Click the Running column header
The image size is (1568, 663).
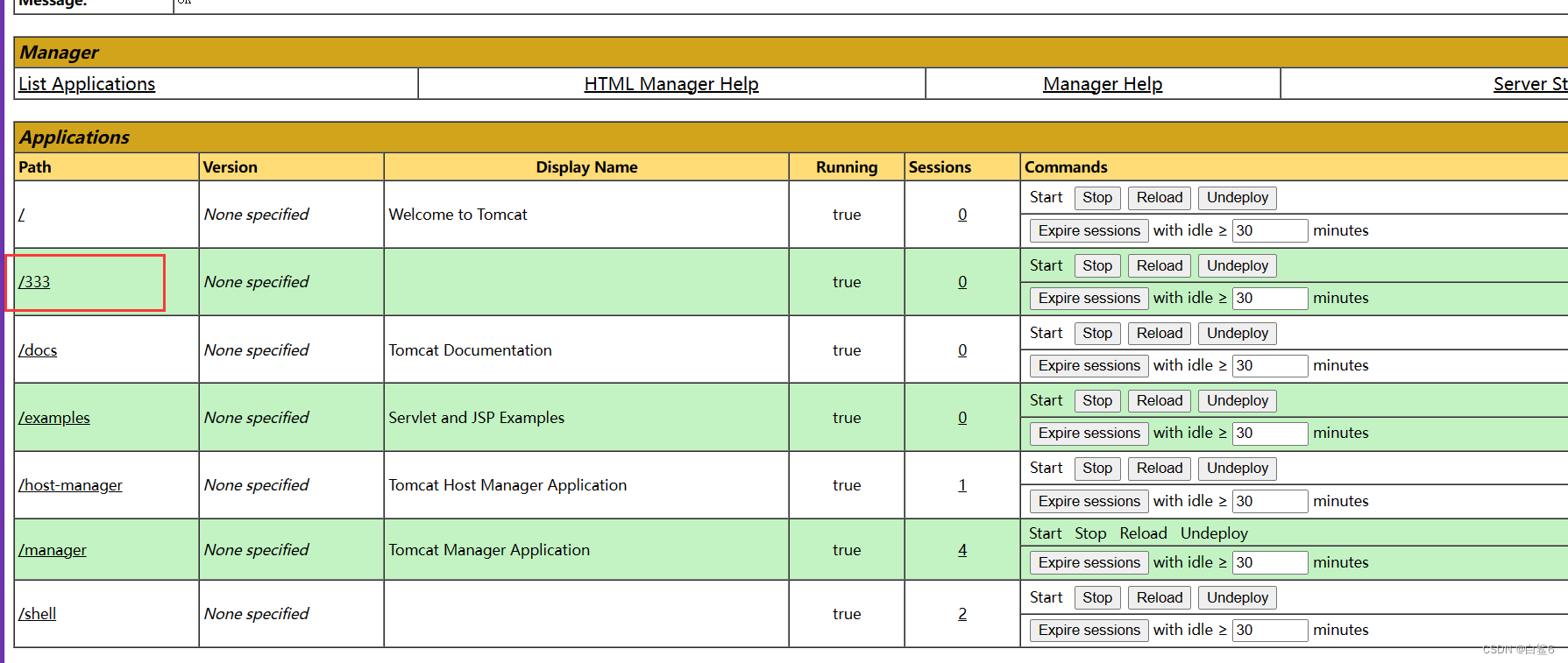847,167
